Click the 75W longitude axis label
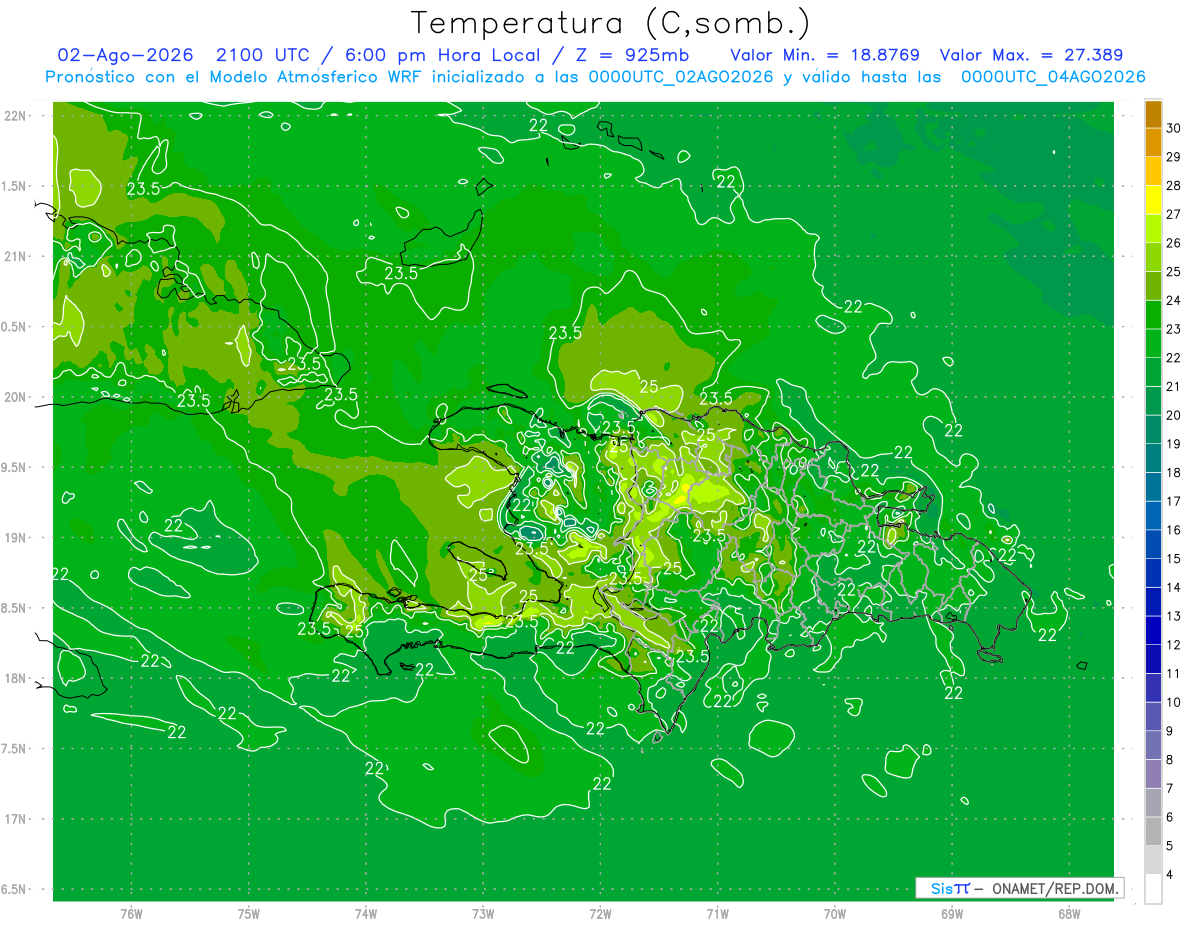Image resolution: width=1200 pixels, height=927 pixels. coord(249,914)
